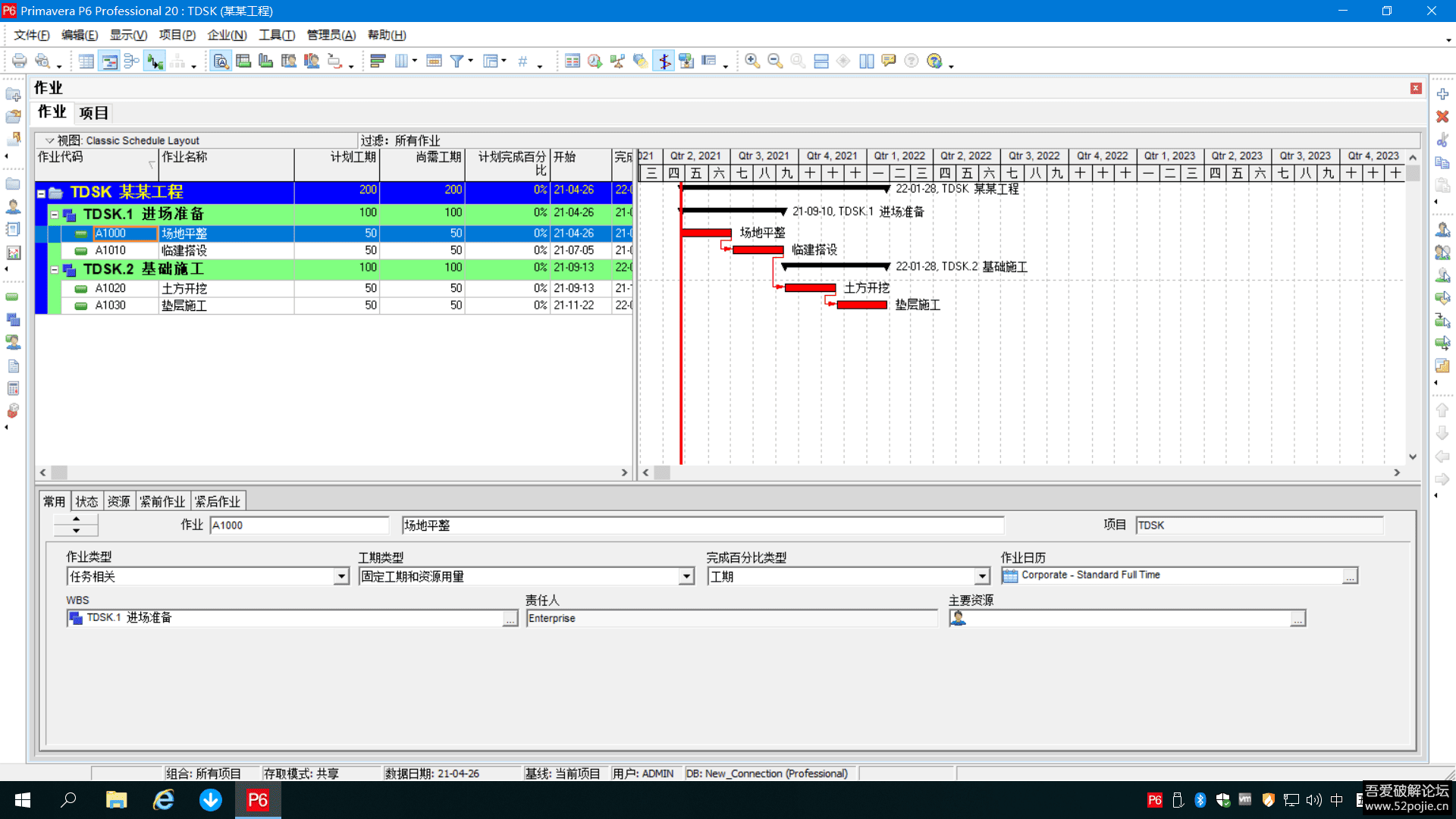Collapse the TDSK 某某工程 project row
Viewport: 1456px width, 819px height.
(42, 193)
